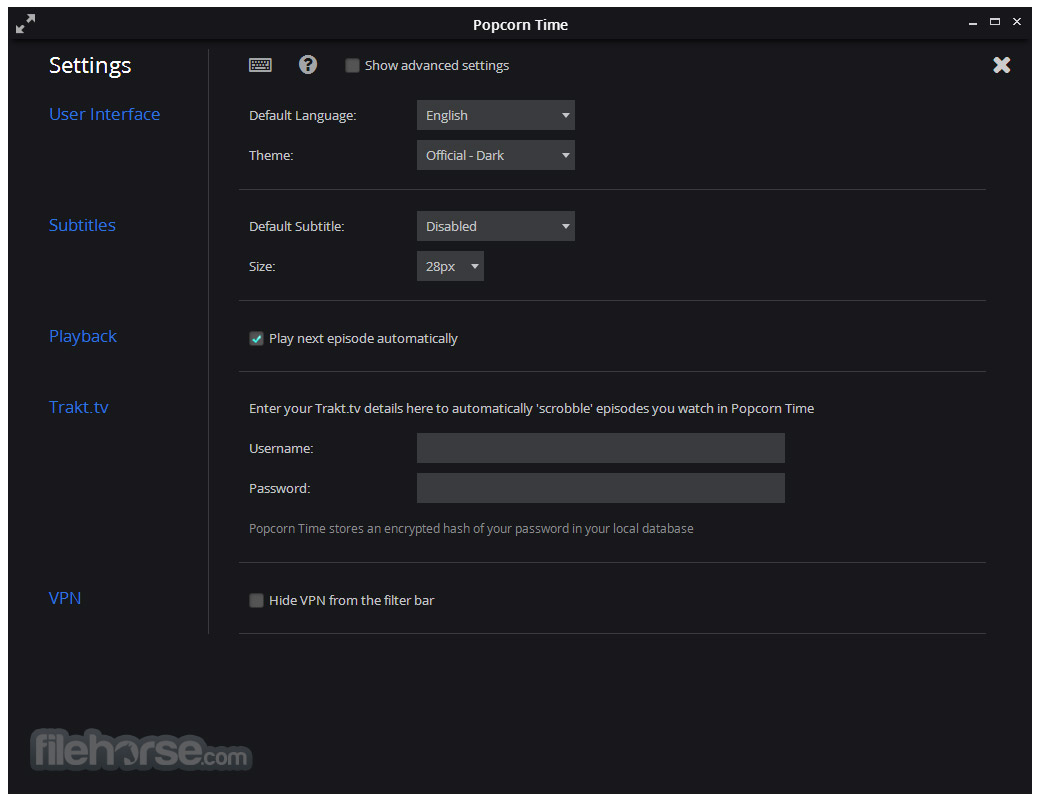The width and height of the screenshot is (1040, 801).
Task: Click the Theme: label
Action: click(271, 155)
